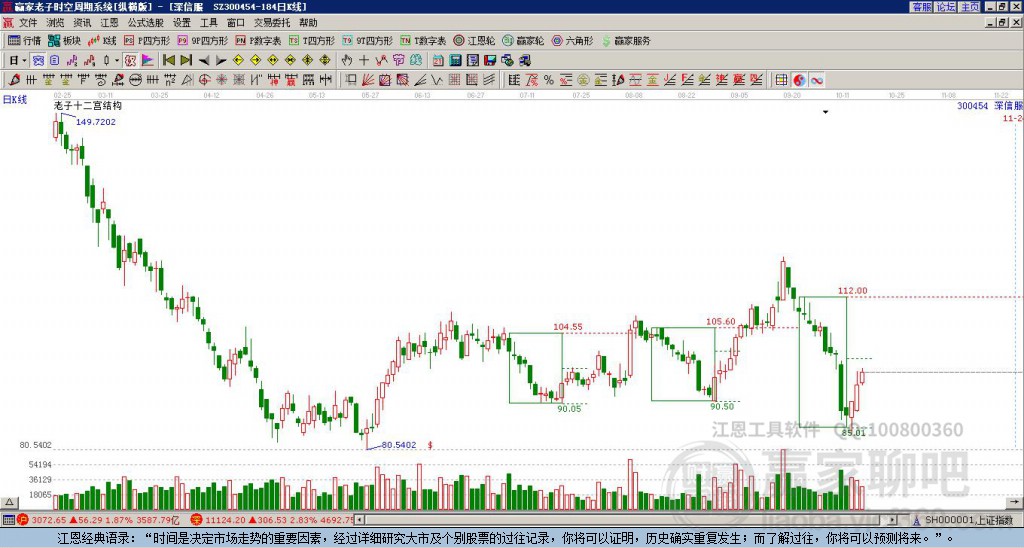Open the 帮助 menu
Viewport: 1024px width, 548px height.
(x=308, y=23)
